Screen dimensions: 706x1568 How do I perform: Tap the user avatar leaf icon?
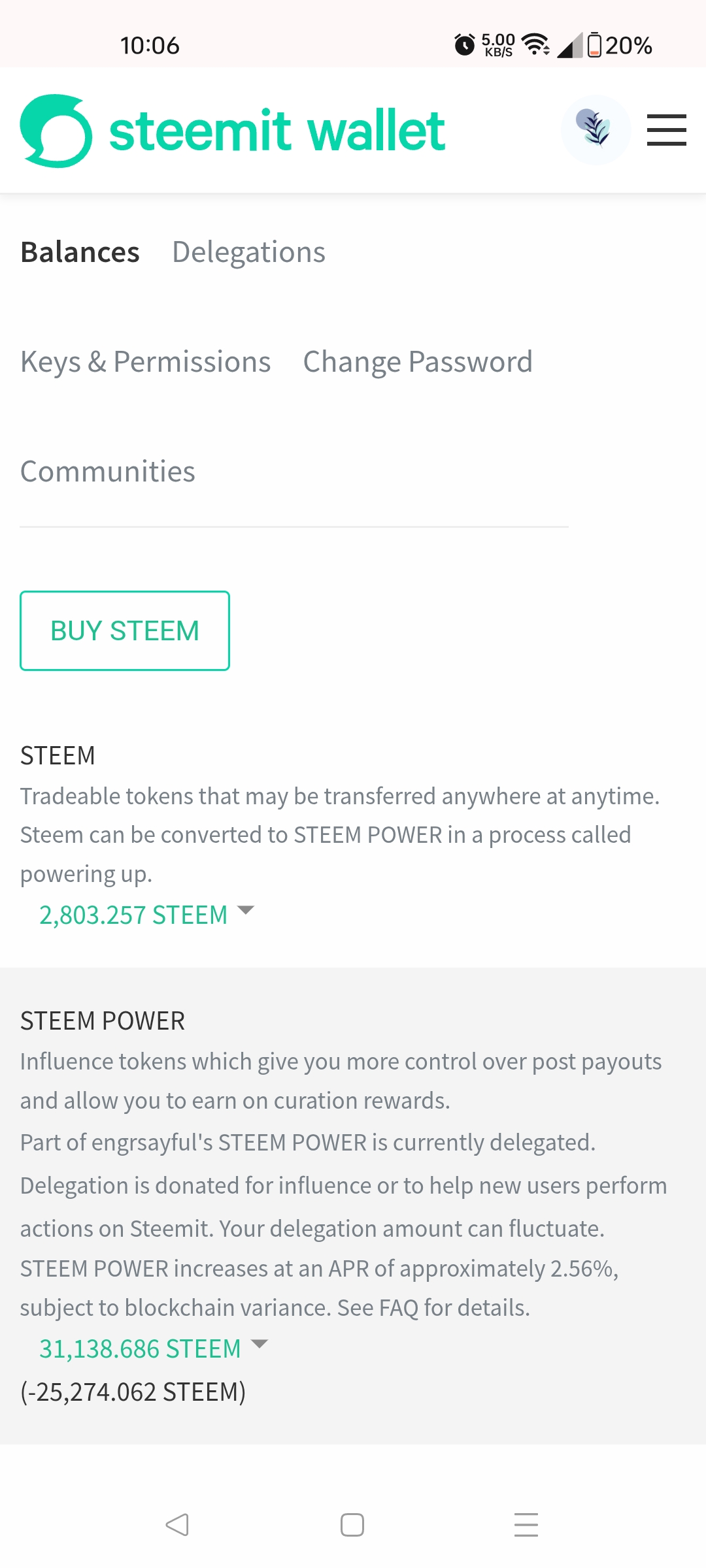(596, 129)
